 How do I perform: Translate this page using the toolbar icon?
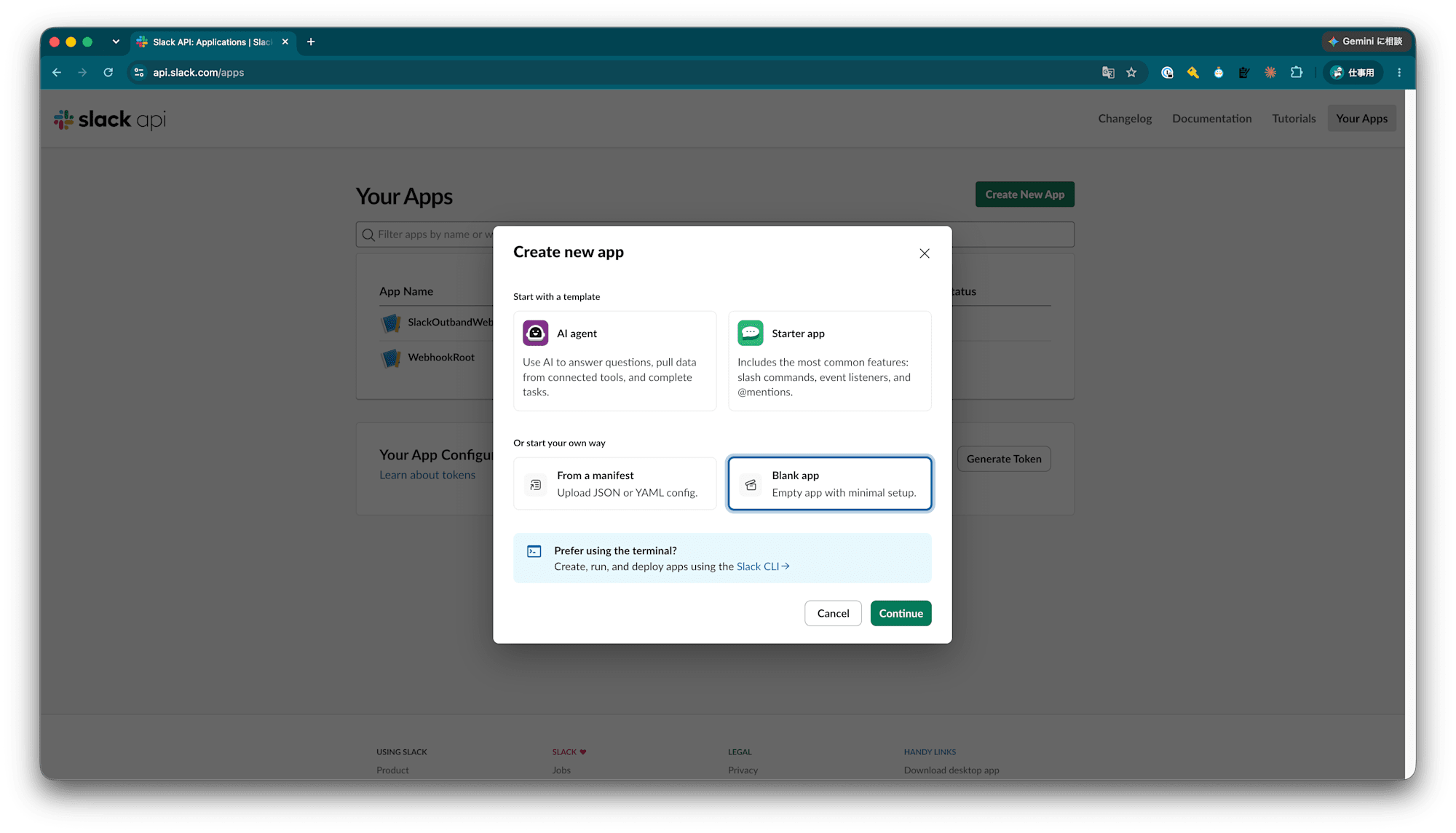pyautogui.click(x=1108, y=72)
